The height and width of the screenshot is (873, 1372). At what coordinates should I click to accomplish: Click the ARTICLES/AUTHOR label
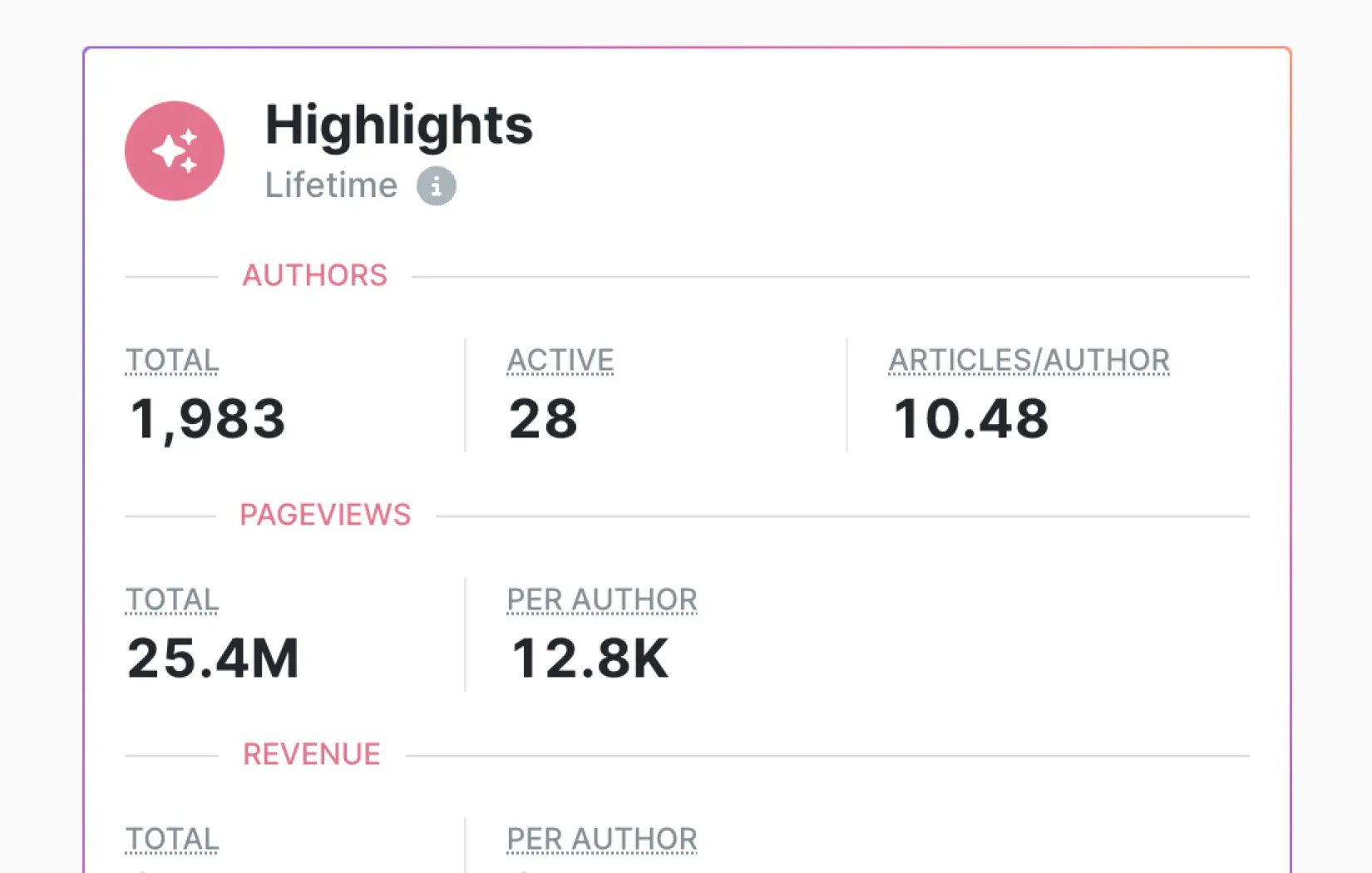pos(1029,360)
